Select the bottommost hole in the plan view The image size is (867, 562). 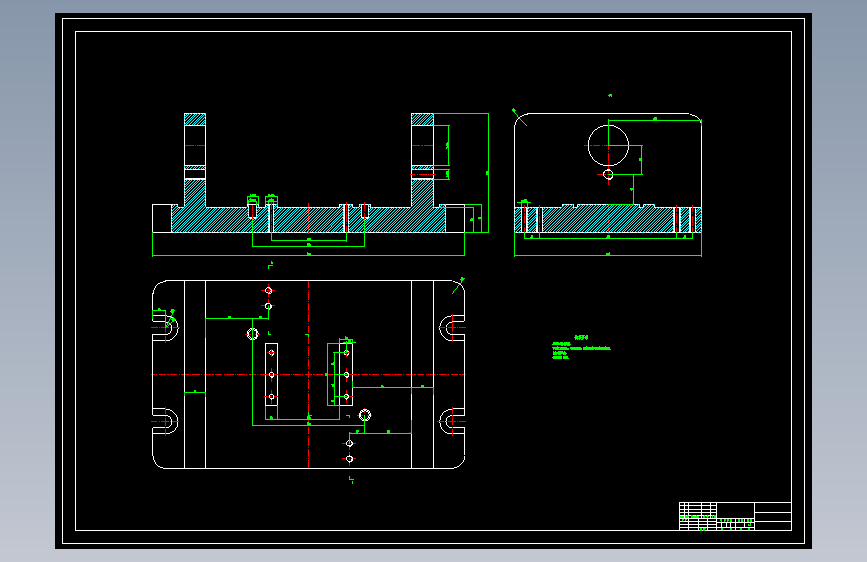point(349,459)
